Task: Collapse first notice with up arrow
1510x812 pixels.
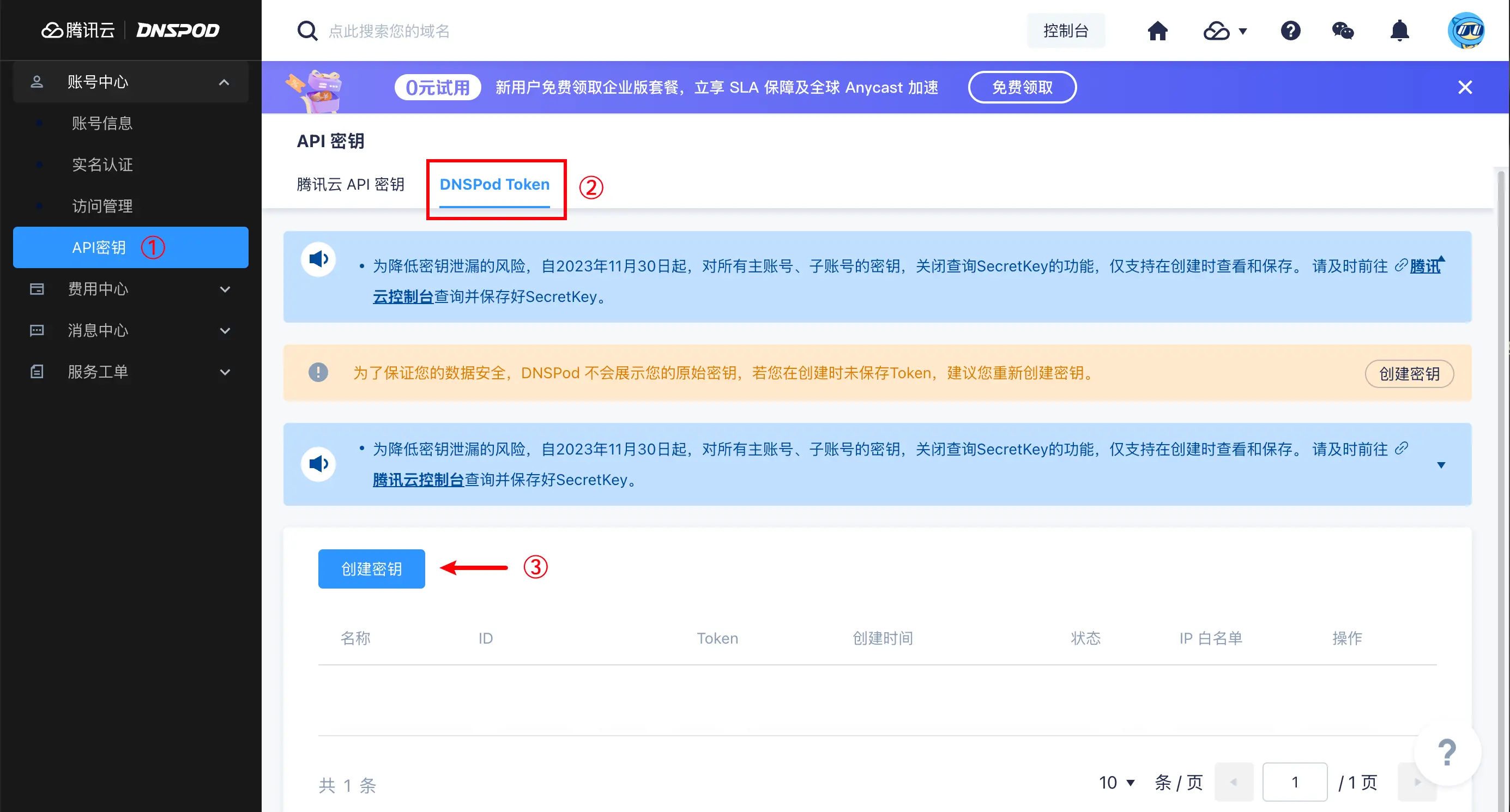Action: (1441, 258)
